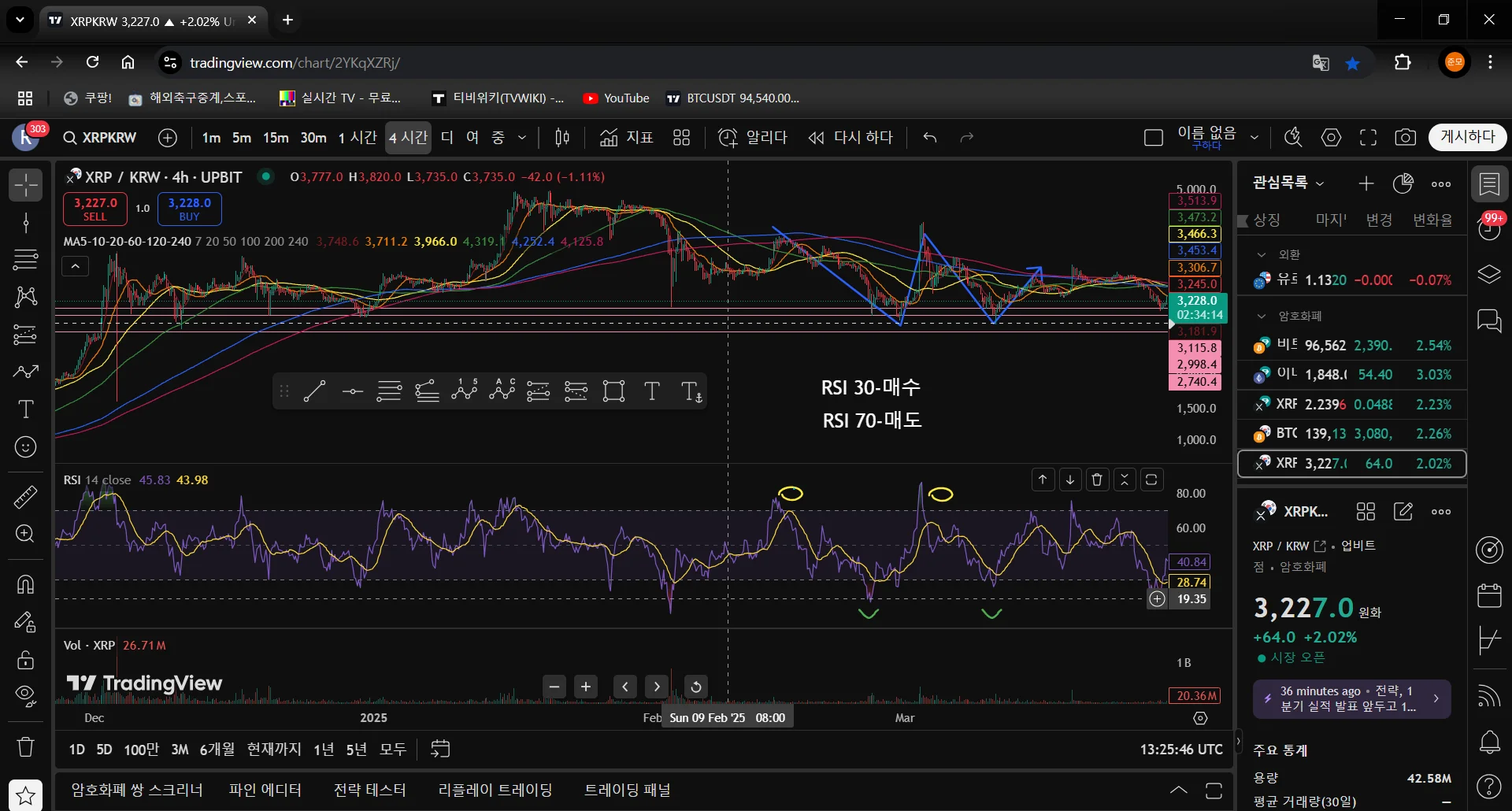Select the ruler measure tool
The width and height of the screenshot is (1512, 811).
[26, 497]
